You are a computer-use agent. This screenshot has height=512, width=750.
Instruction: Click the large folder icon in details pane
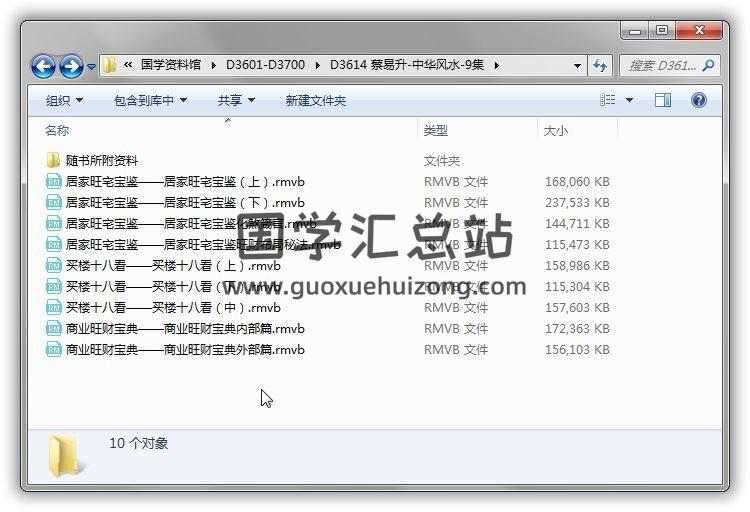point(66,456)
